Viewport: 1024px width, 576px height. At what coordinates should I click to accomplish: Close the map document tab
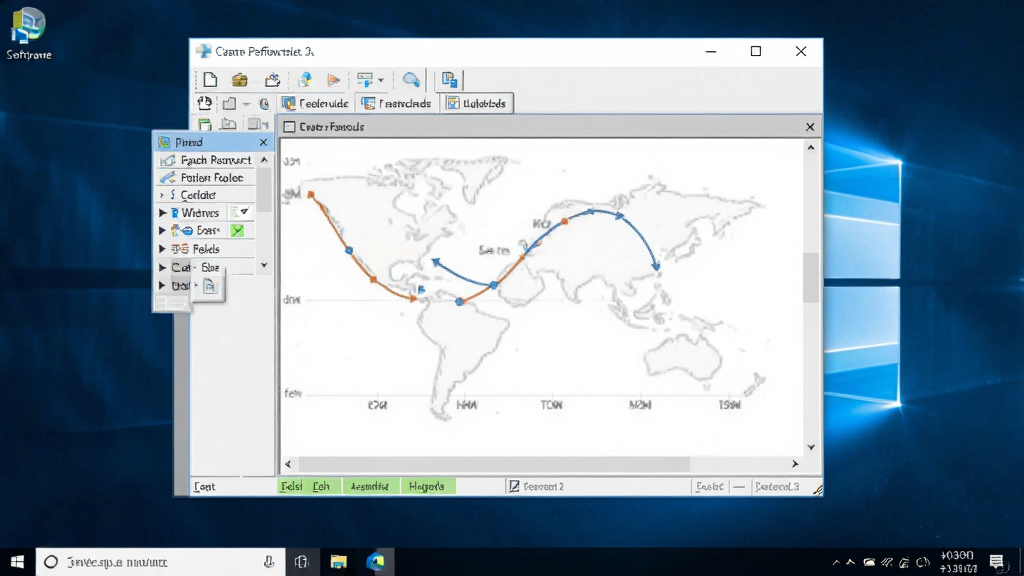[810, 127]
